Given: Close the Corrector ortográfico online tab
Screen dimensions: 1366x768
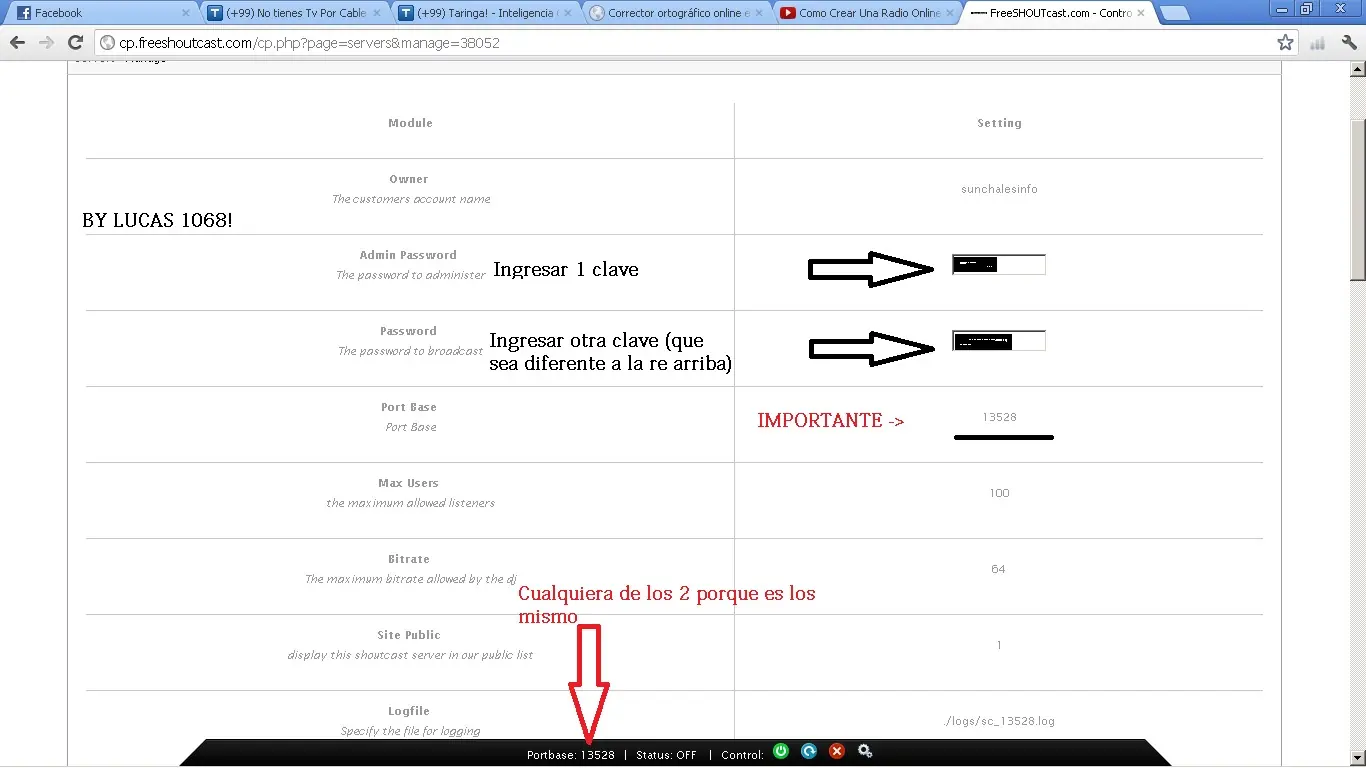Looking at the screenshot, I should pyautogui.click(x=759, y=13).
